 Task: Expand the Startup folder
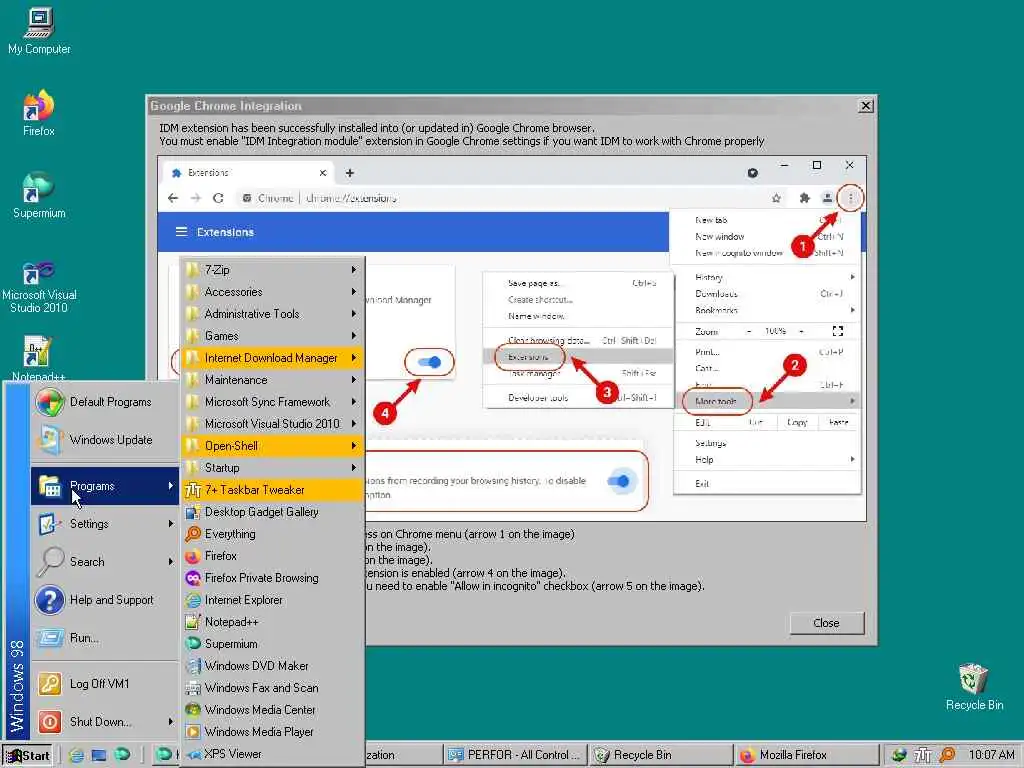(x=272, y=468)
